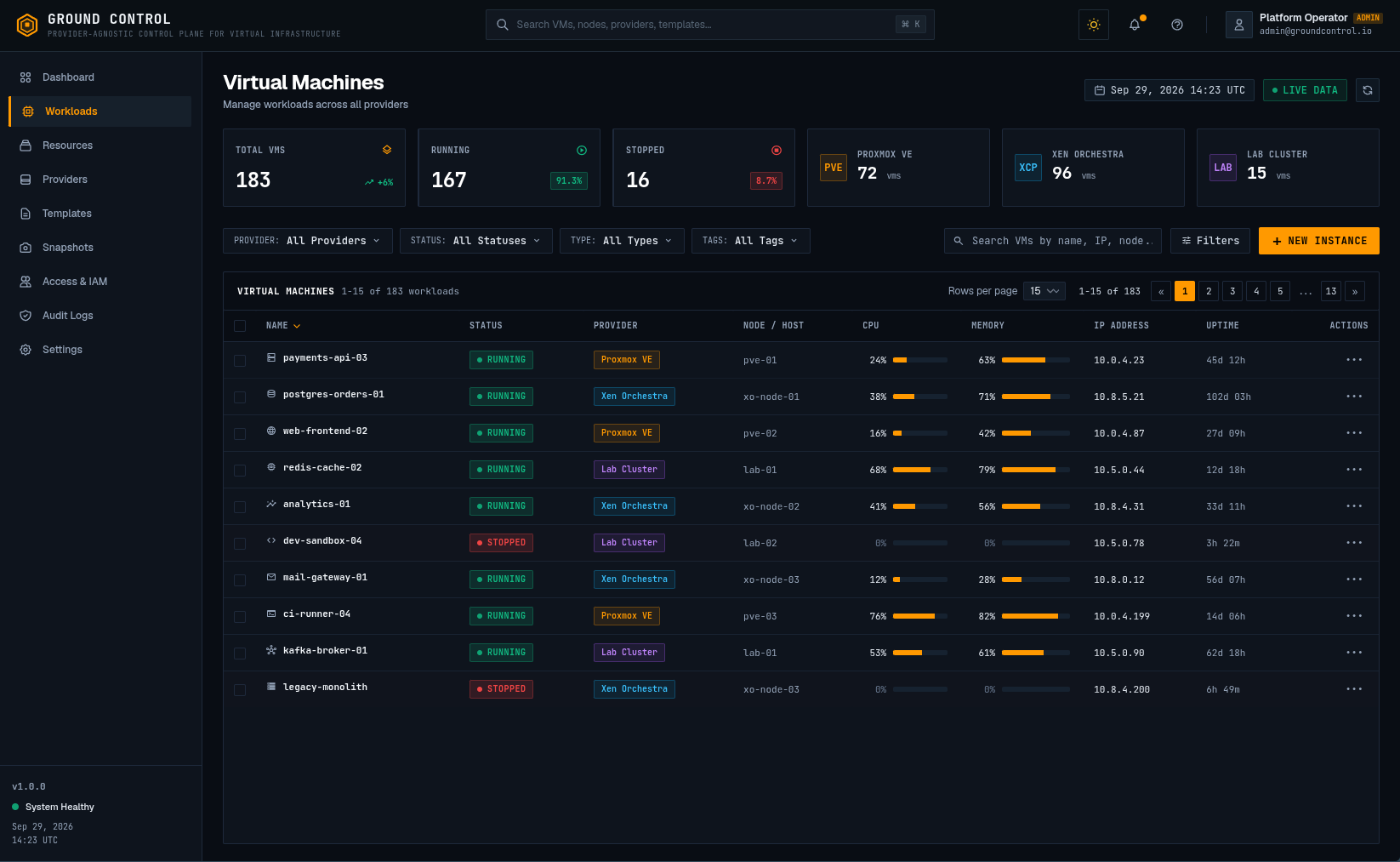
Task: Click the stopped record icon in Stopped card
Action: tap(777, 151)
